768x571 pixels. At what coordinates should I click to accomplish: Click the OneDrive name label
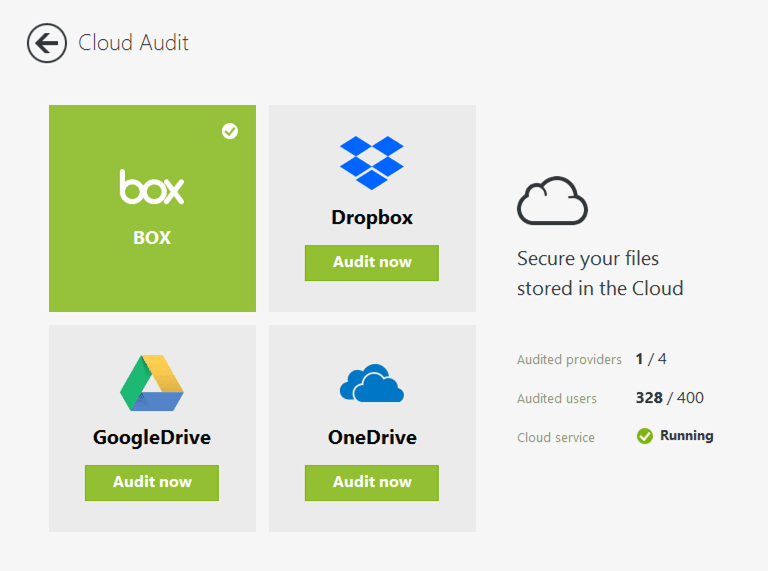(372, 437)
